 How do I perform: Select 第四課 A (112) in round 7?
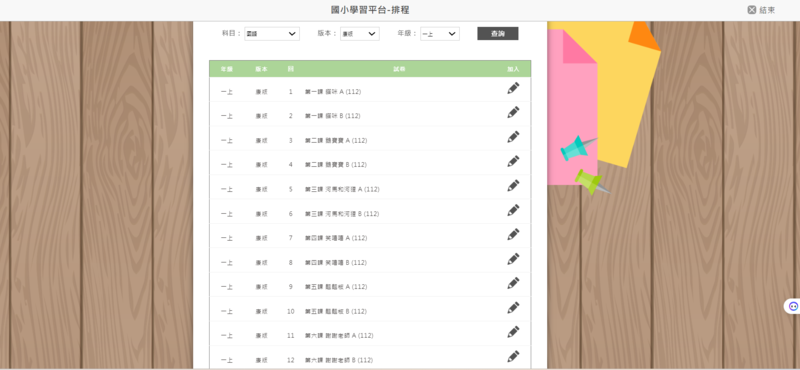tap(336, 238)
